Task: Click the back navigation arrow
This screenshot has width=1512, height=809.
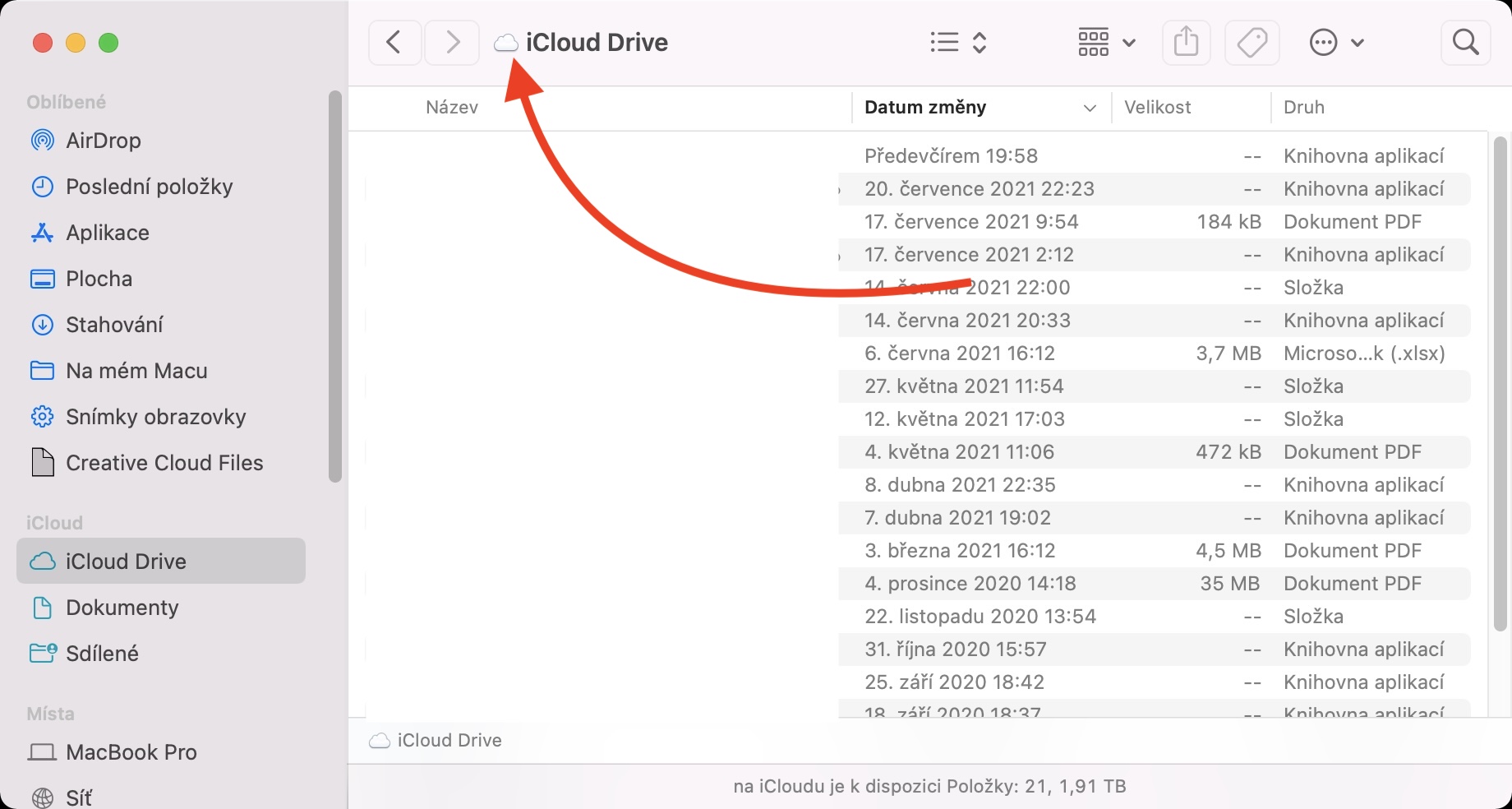Action: tap(394, 42)
